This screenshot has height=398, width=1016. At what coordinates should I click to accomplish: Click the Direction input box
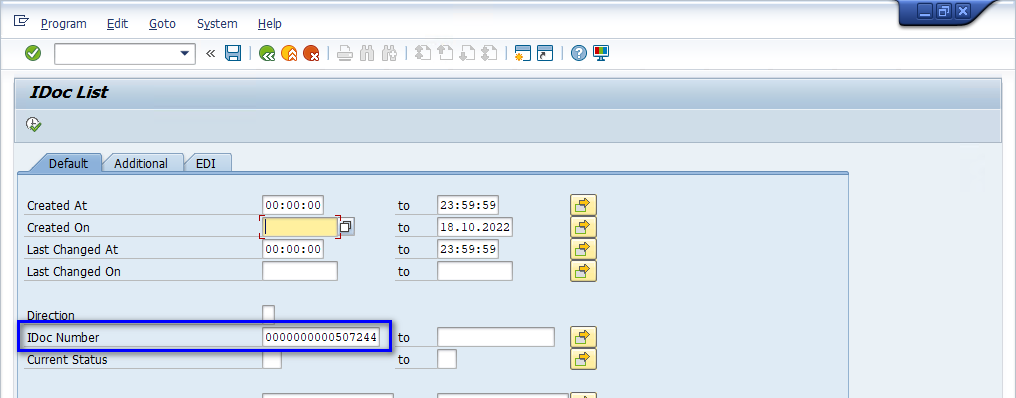(268, 315)
